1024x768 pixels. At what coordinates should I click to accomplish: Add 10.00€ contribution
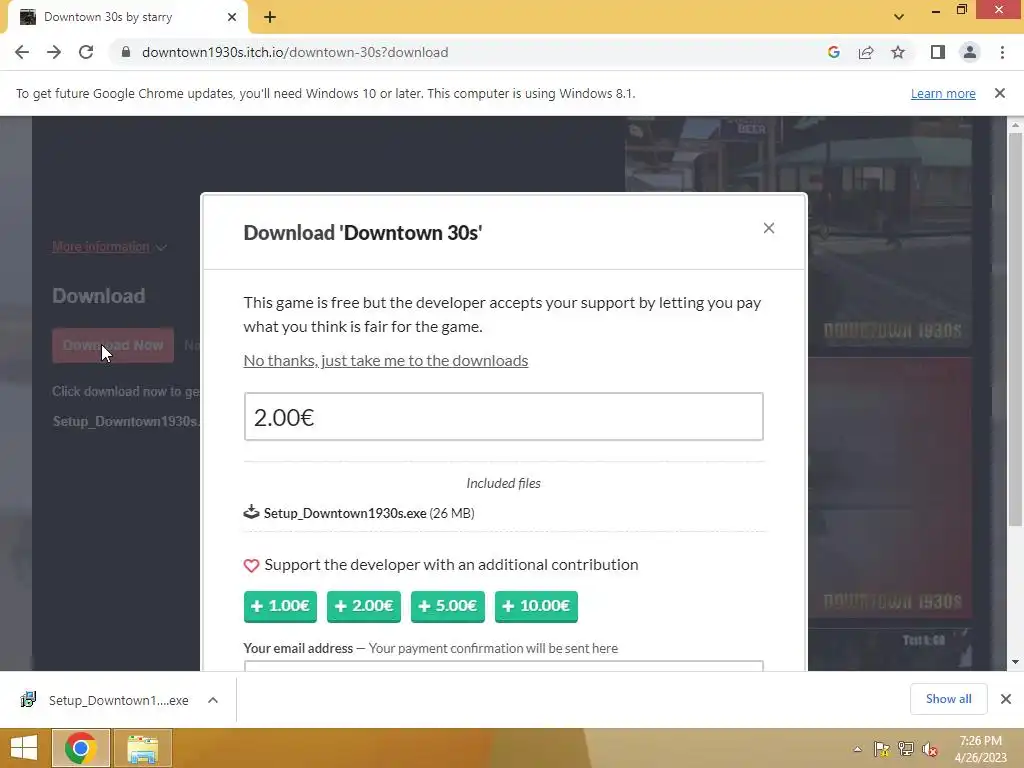click(x=536, y=607)
